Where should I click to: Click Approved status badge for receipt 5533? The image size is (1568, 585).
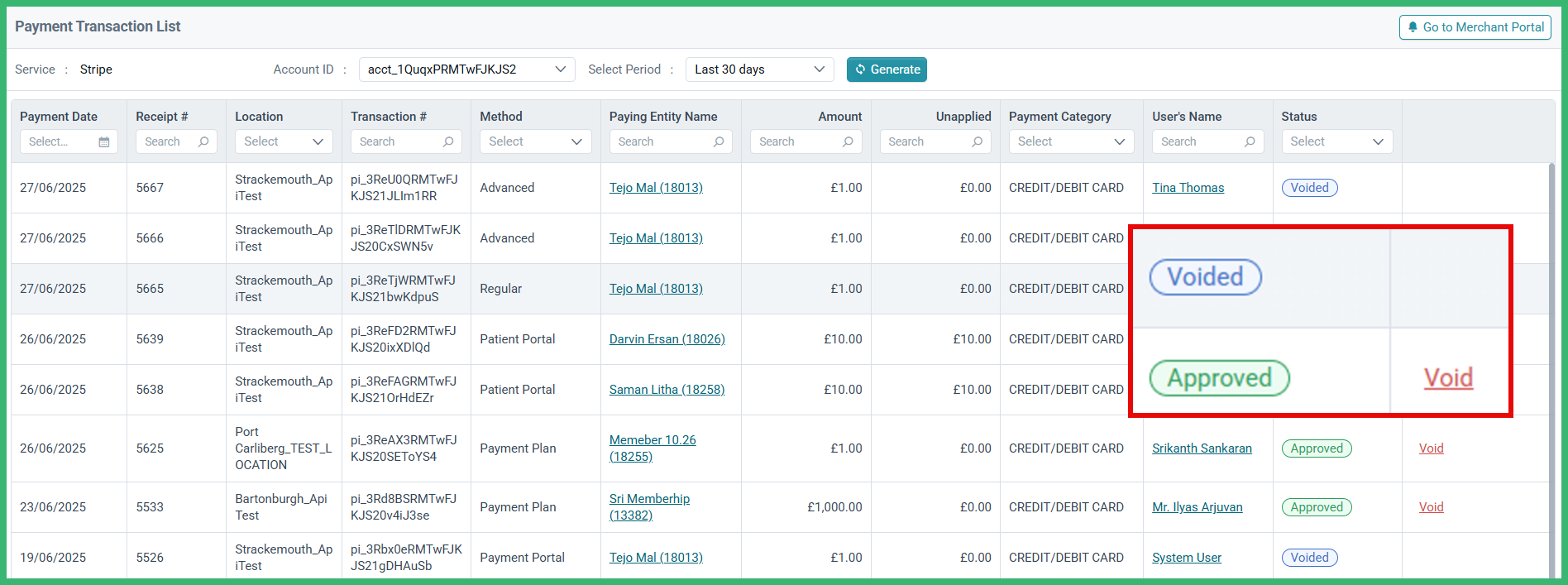[x=1317, y=507]
